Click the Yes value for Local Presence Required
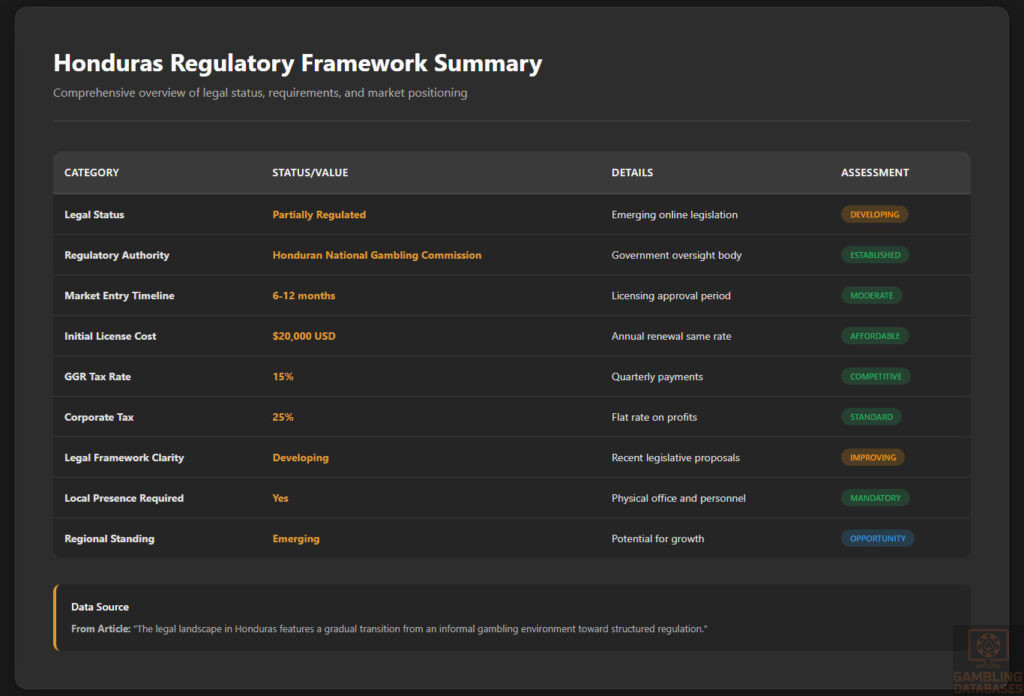Image resolution: width=1024 pixels, height=696 pixels. (x=280, y=497)
